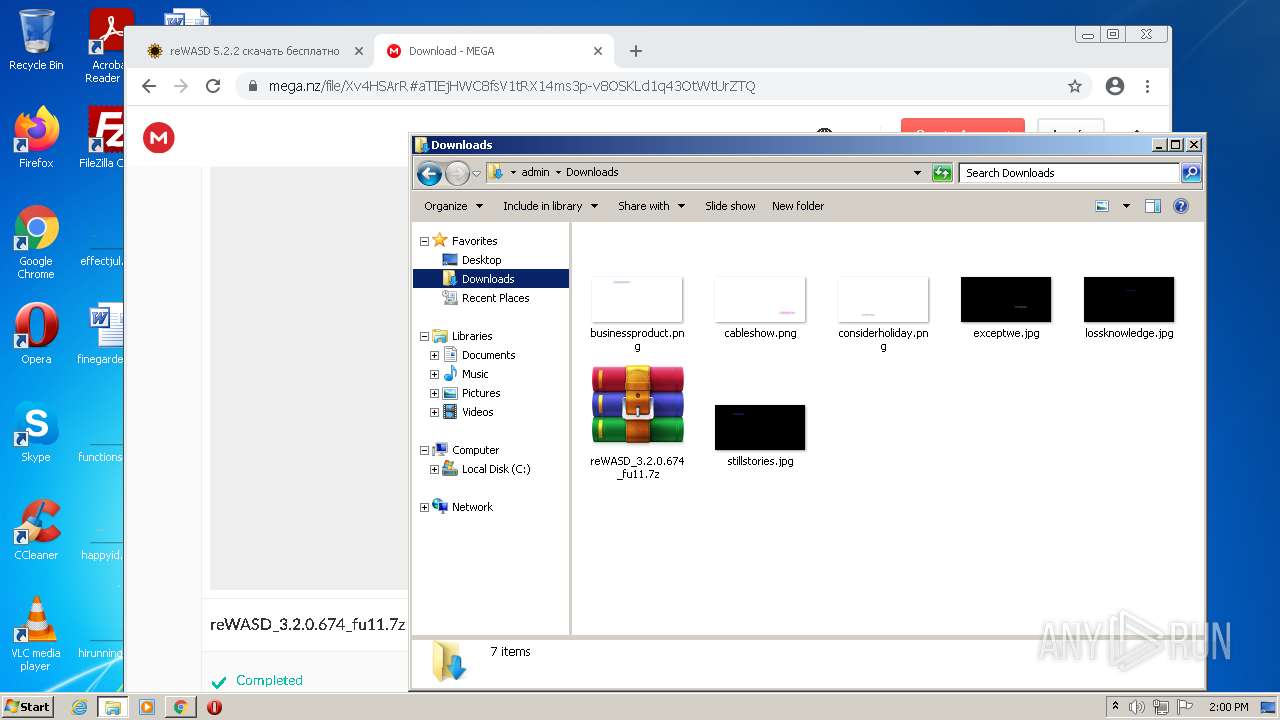Open the Organize menu
1280x720 pixels.
pyautogui.click(x=453, y=206)
